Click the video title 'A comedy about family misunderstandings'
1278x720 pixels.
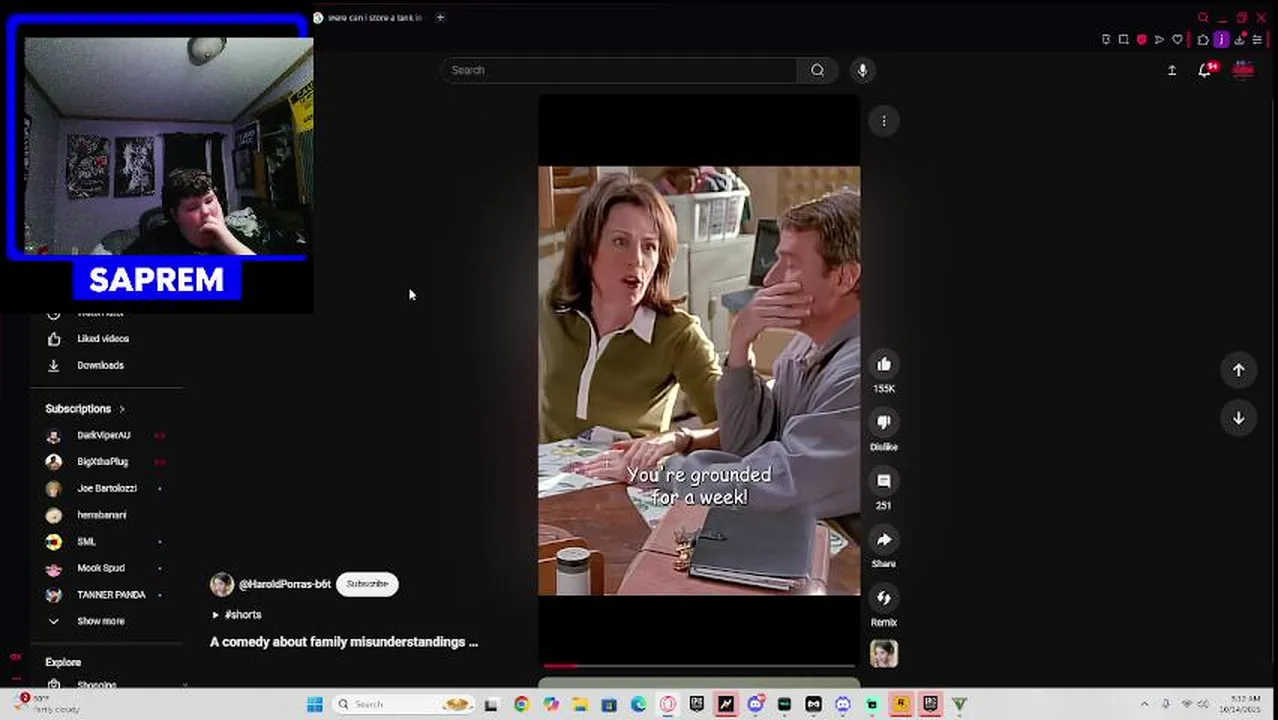point(344,642)
